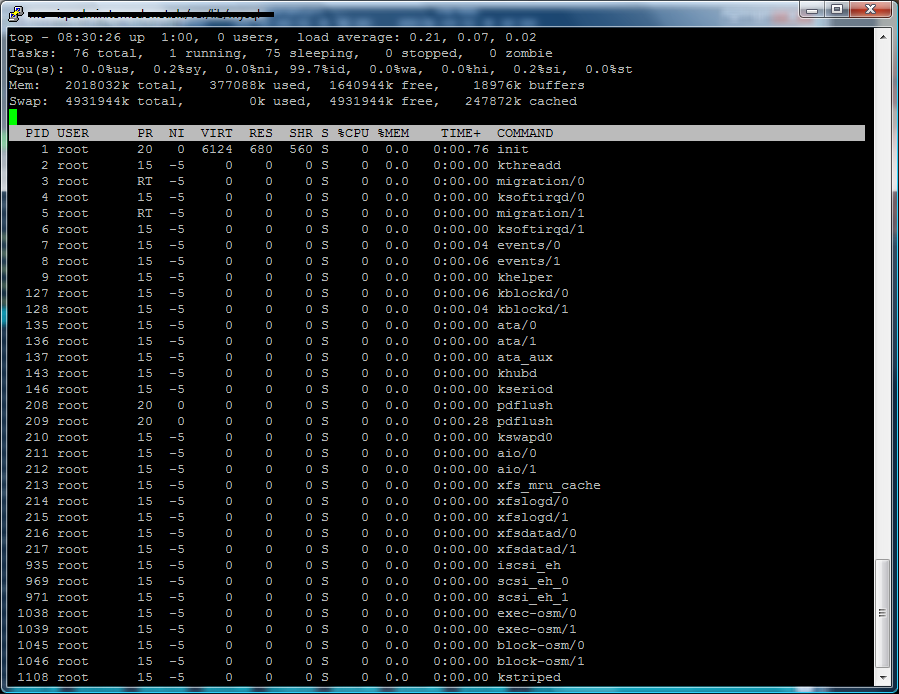
Task: Click the RES column header
Action: coord(260,133)
